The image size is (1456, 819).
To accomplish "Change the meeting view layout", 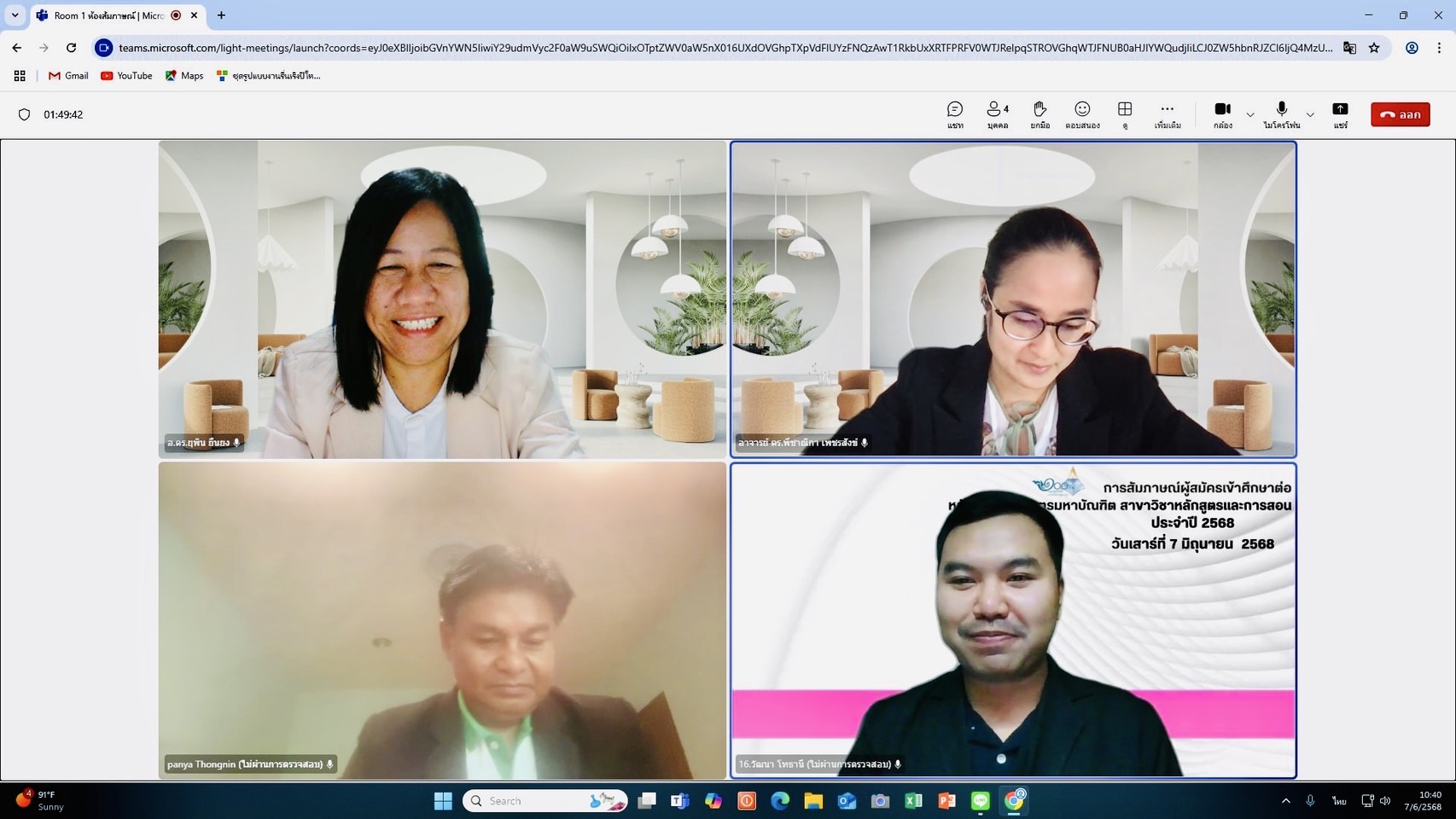I will pyautogui.click(x=1125, y=114).
